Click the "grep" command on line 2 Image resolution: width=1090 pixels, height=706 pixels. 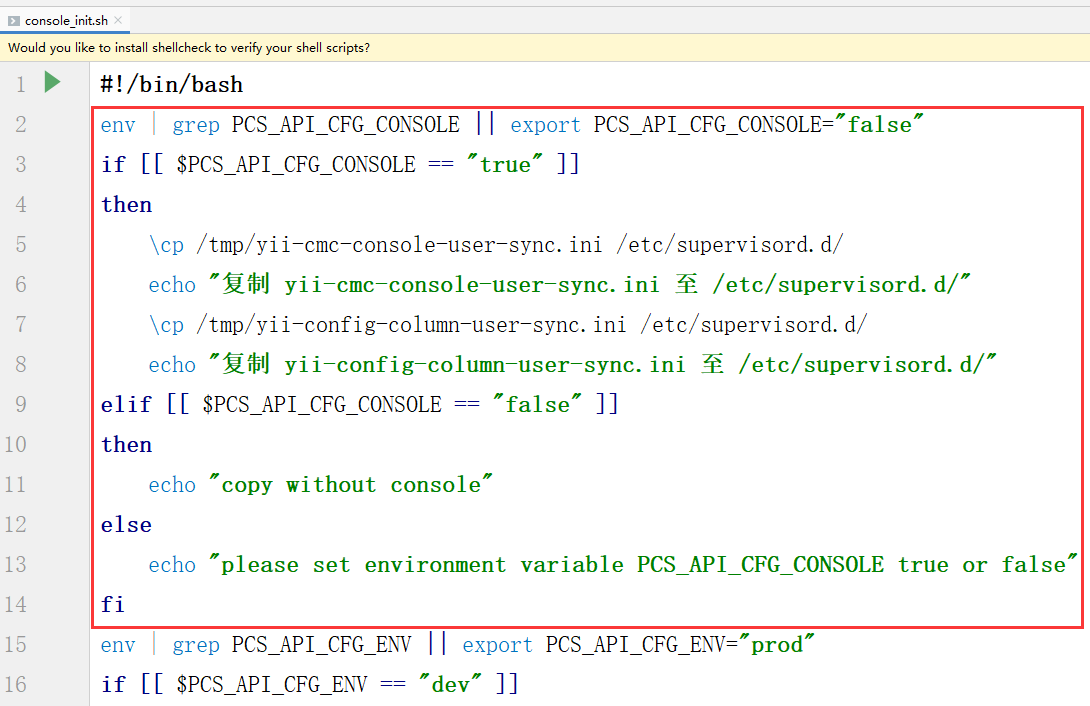click(196, 125)
